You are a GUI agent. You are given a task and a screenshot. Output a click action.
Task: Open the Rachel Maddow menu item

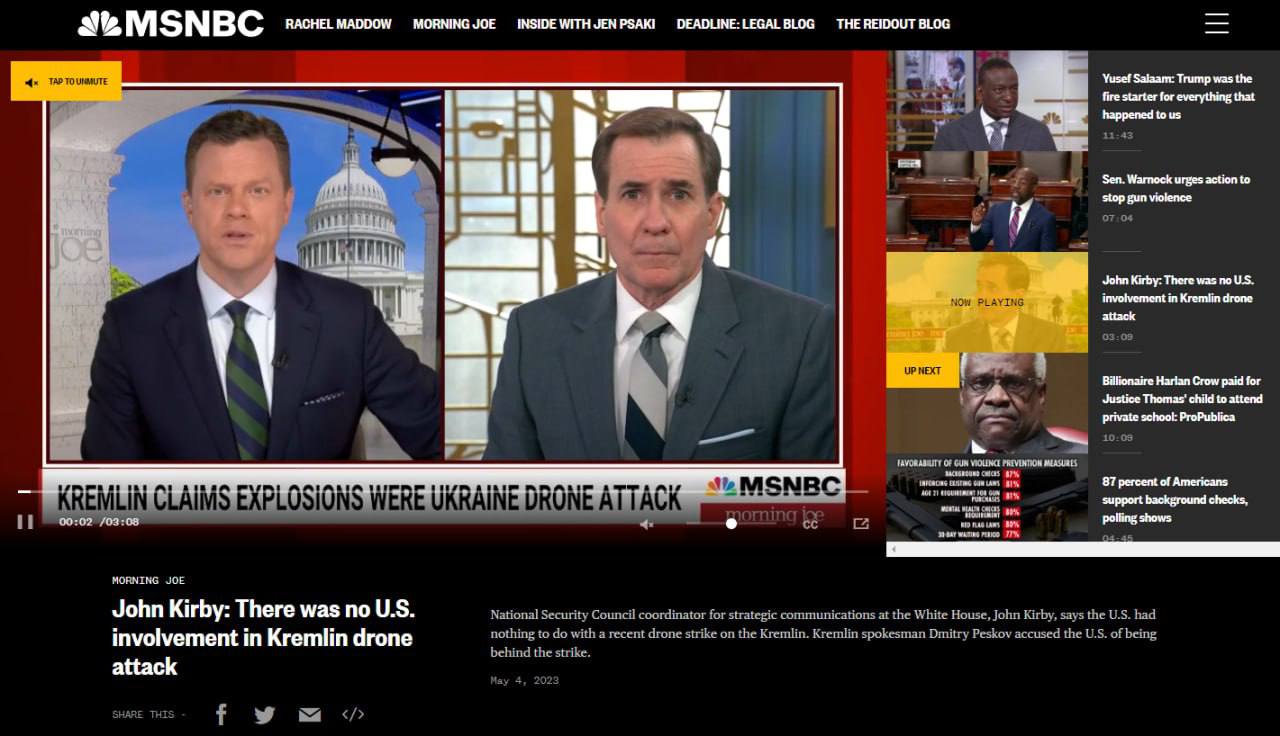[338, 24]
